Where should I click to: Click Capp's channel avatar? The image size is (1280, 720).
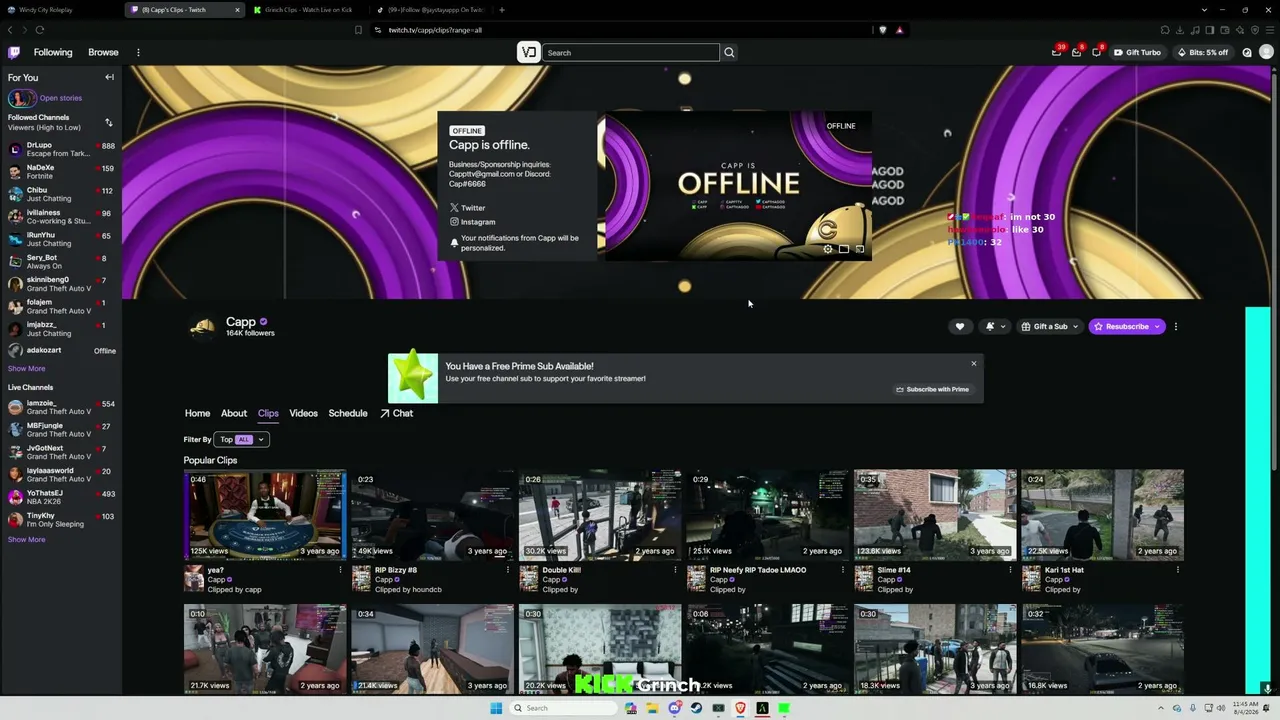point(202,327)
